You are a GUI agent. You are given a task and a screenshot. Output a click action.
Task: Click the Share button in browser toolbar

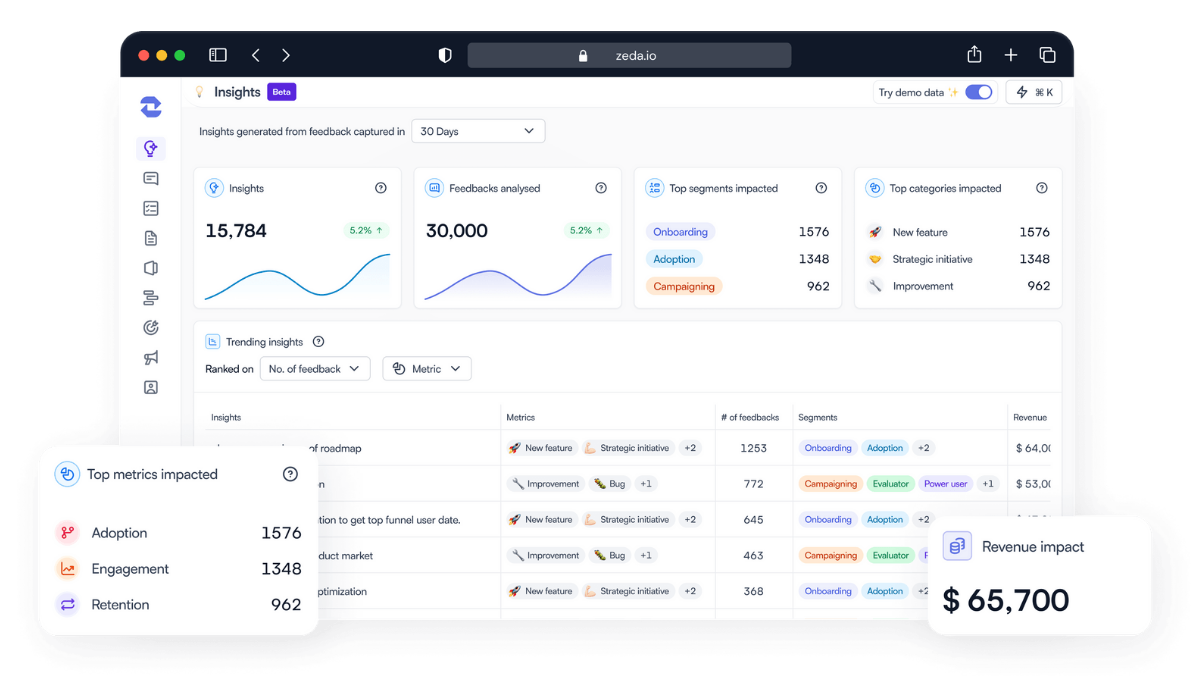point(973,55)
